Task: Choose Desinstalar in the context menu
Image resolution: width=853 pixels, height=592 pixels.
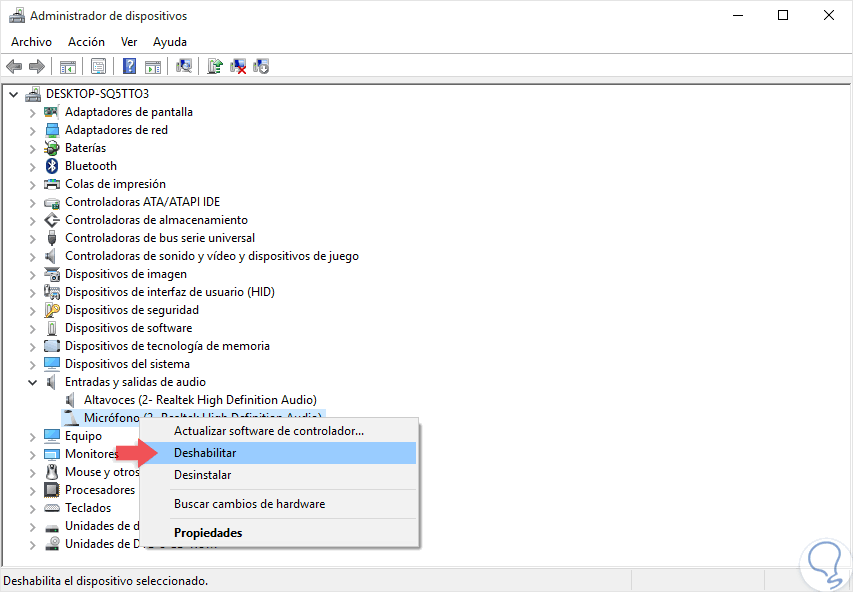Action: click(x=279, y=475)
